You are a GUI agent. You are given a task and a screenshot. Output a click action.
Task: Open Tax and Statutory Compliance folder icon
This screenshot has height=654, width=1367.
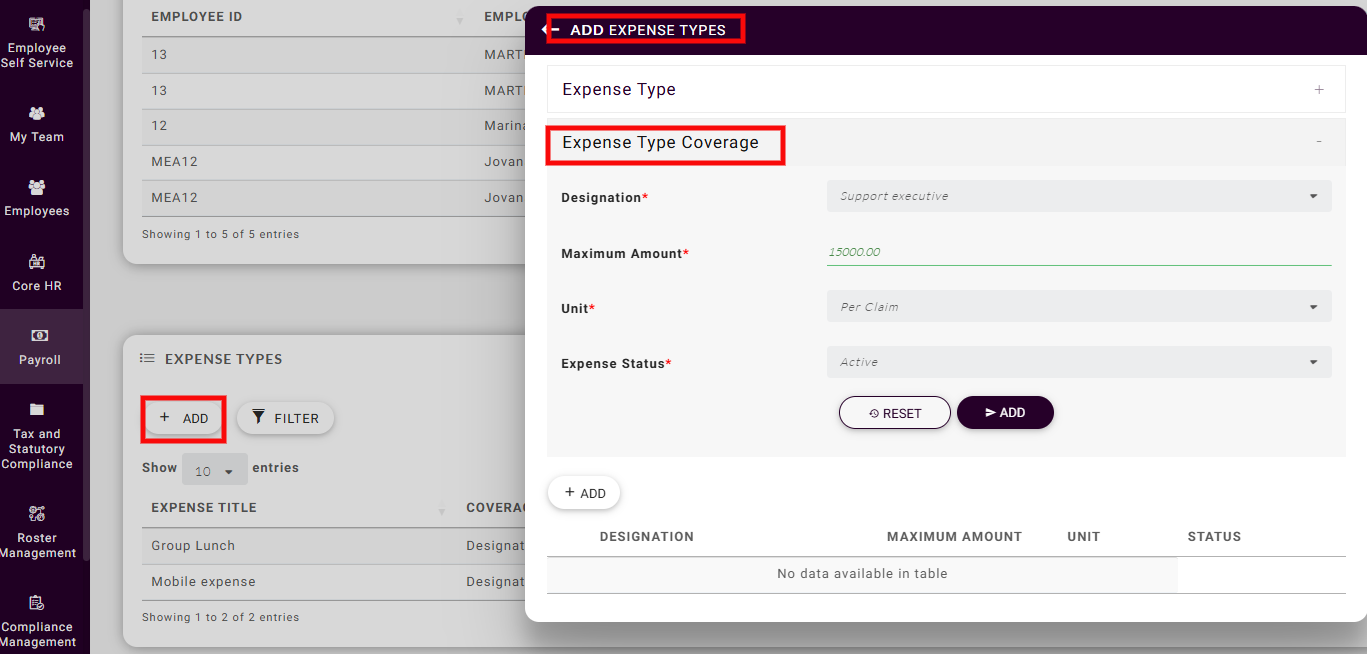(37, 410)
